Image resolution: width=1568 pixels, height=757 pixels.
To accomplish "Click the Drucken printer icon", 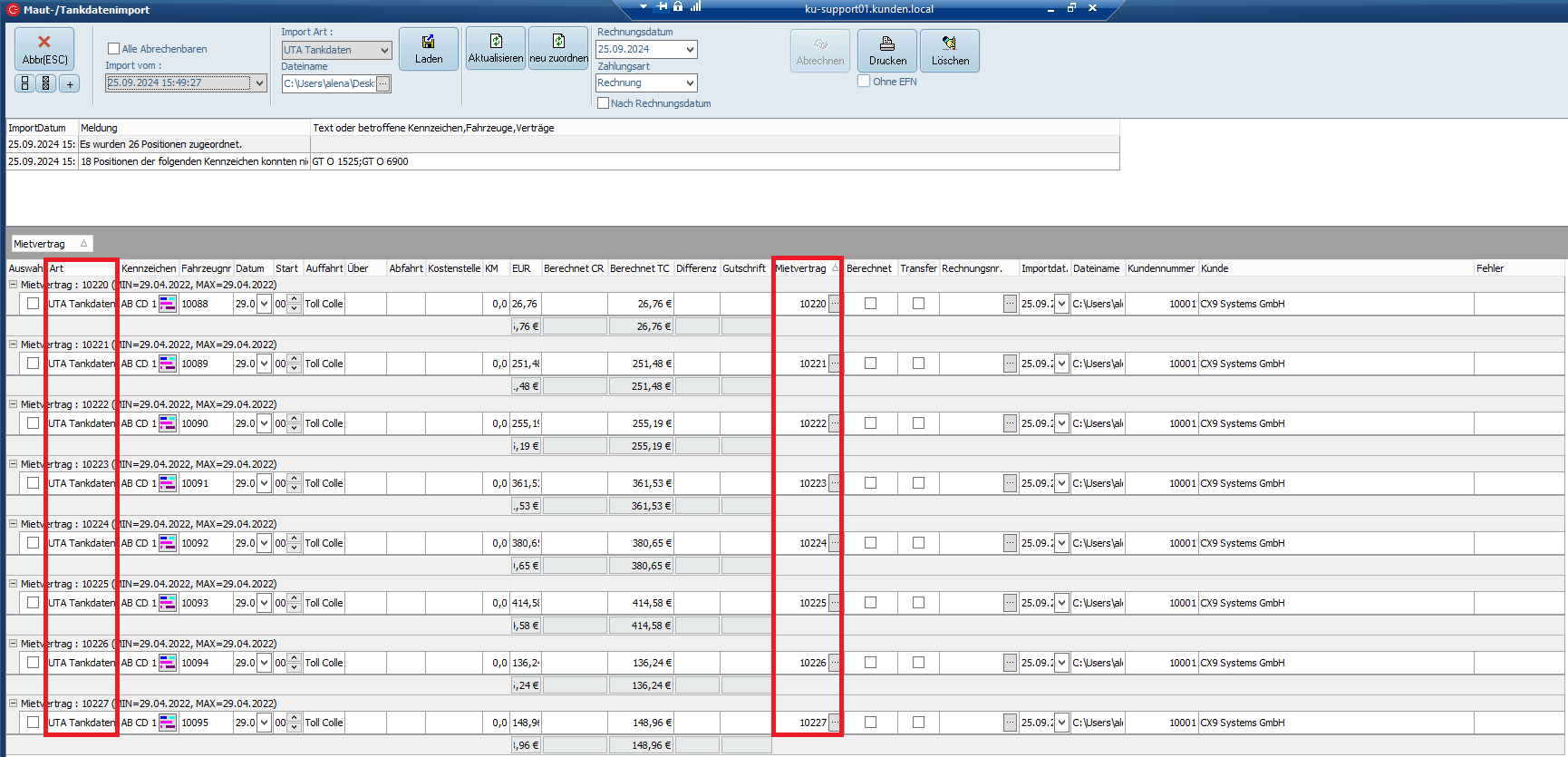I will (887, 51).
